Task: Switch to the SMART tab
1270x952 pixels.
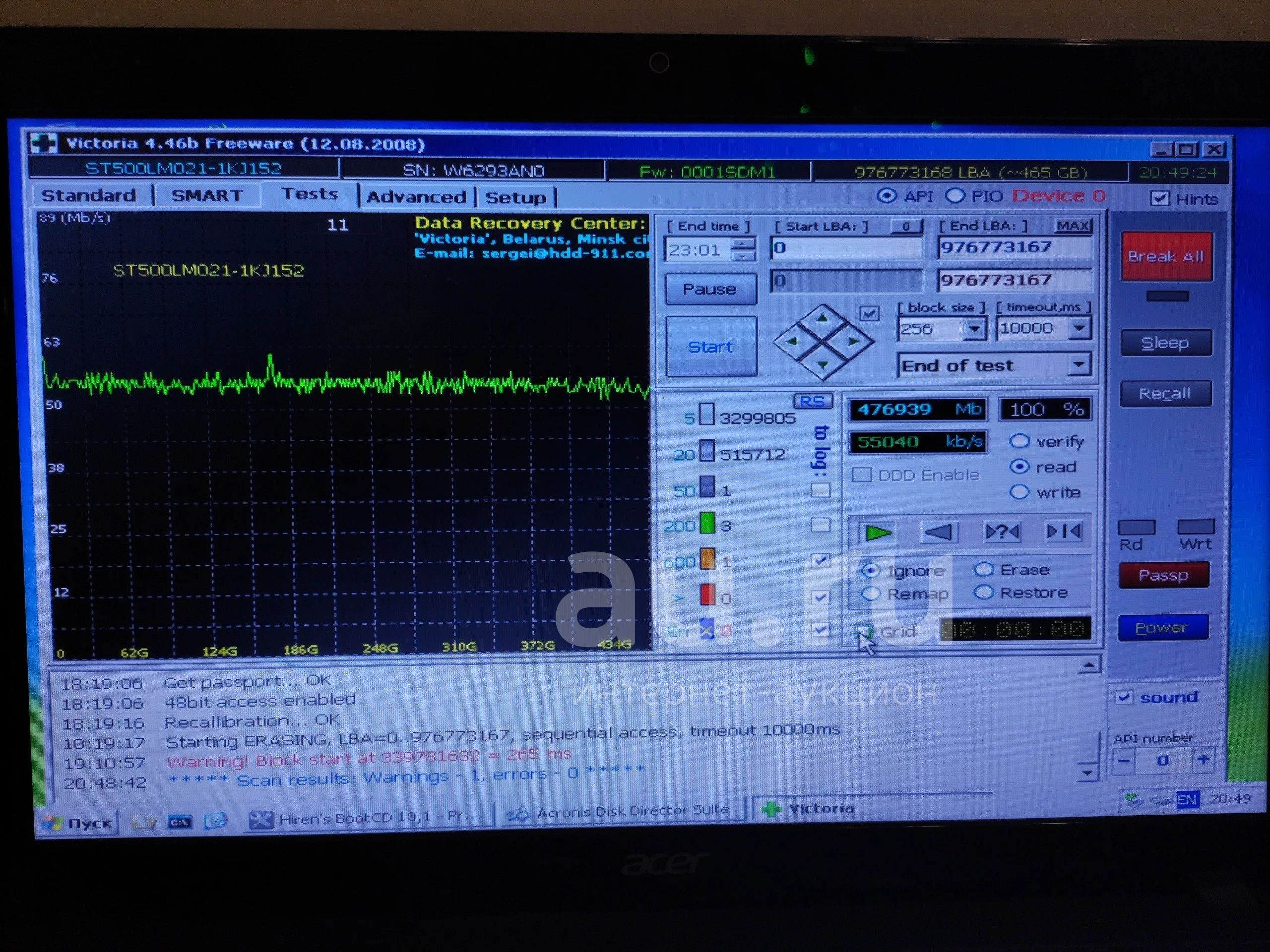Action: click(x=207, y=196)
